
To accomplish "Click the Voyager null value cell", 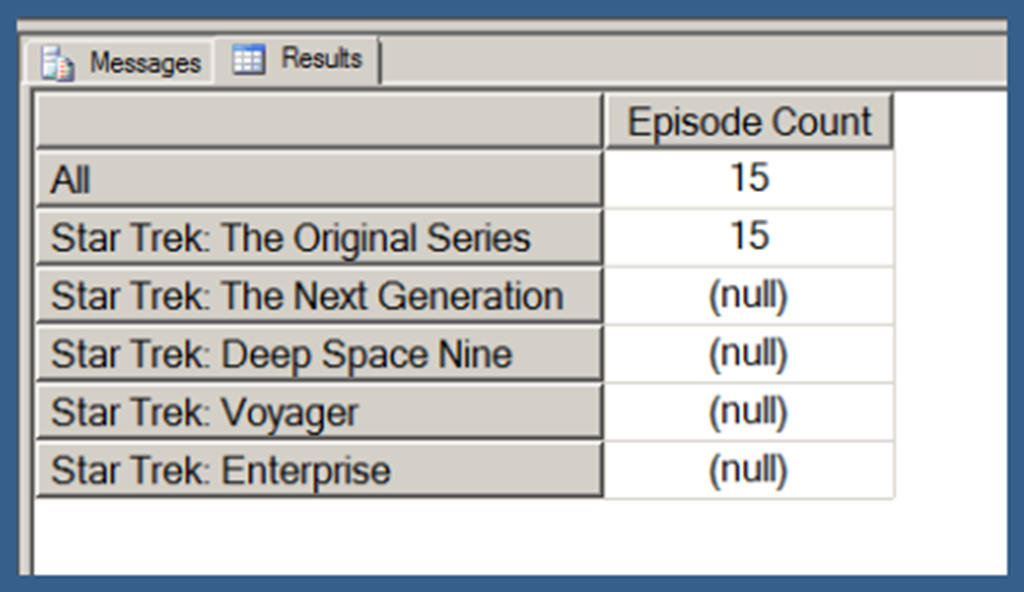I will tap(748, 412).
